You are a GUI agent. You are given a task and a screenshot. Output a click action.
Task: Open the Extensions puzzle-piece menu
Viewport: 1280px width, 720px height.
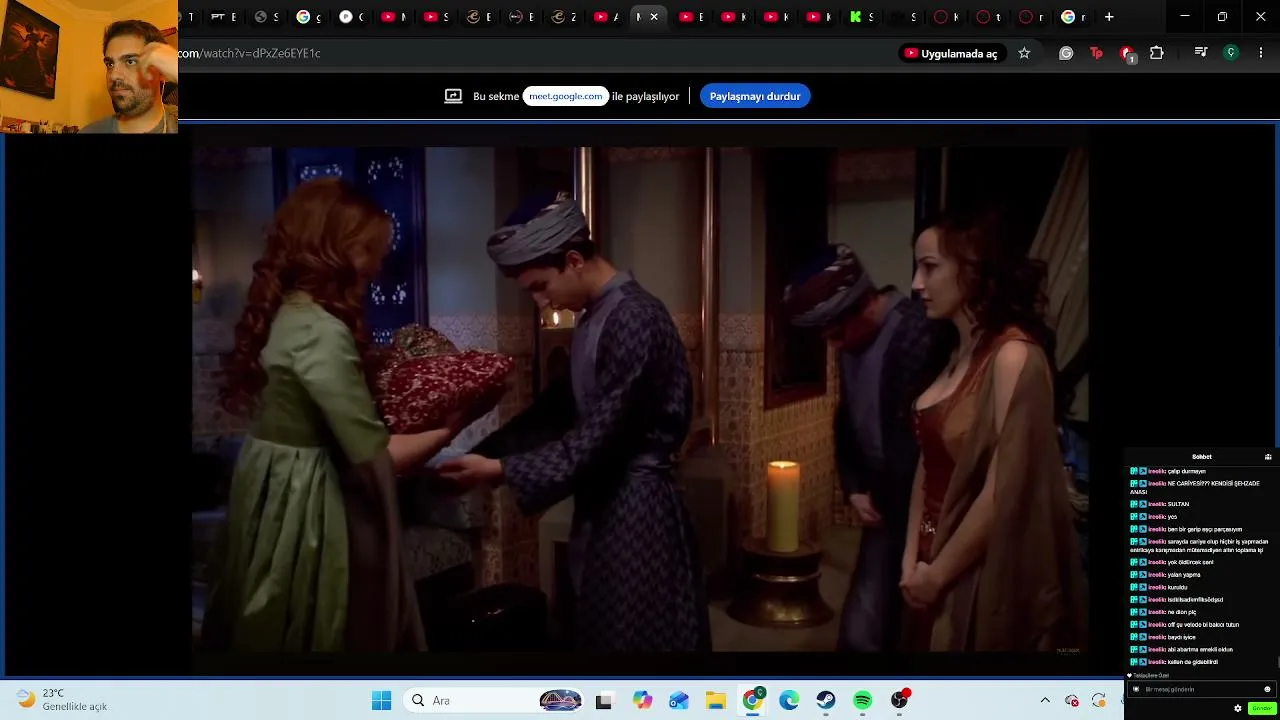pyautogui.click(x=1157, y=53)
